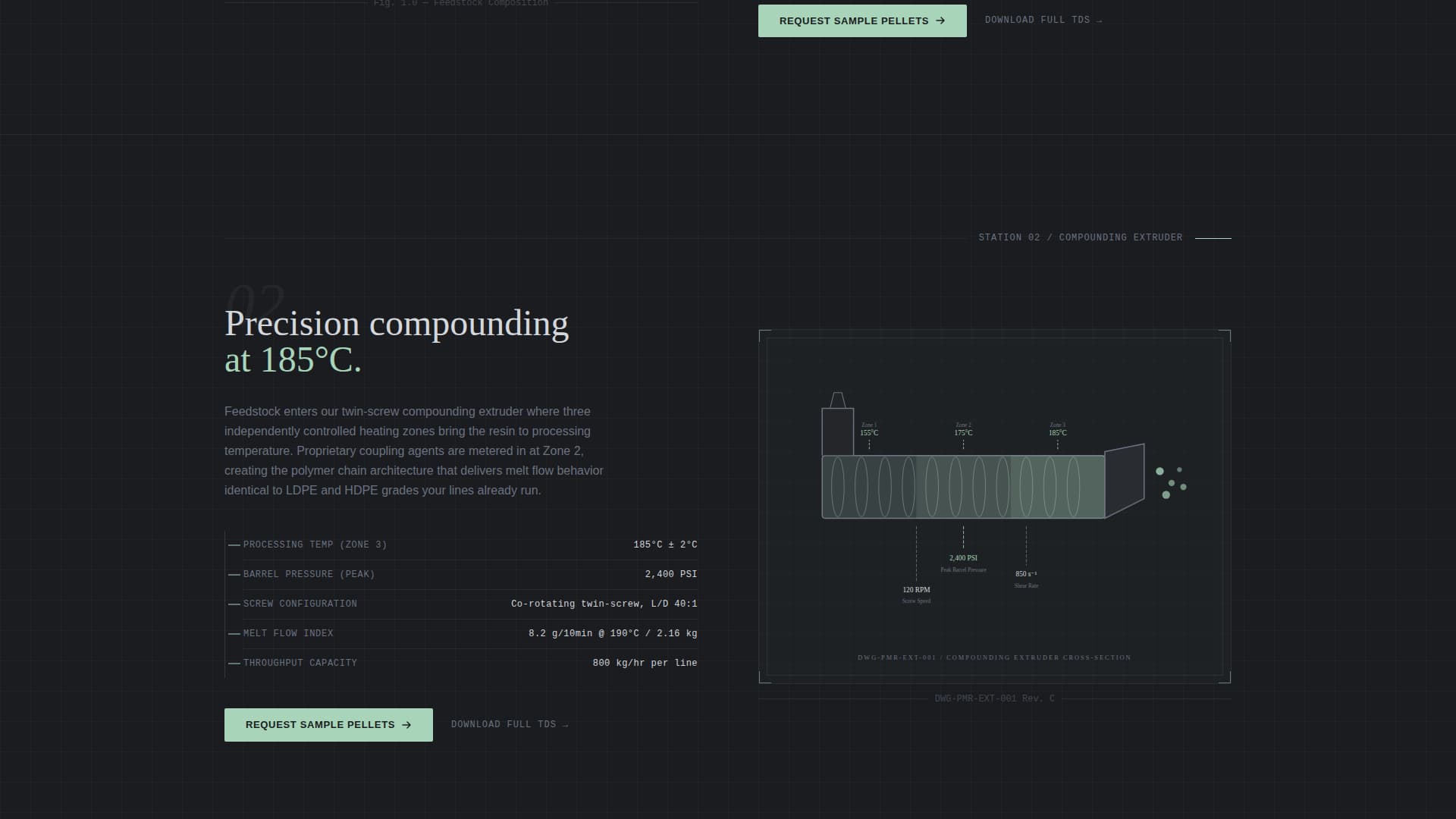Click the pellet dots at the extruder output

coord(1171,483)
